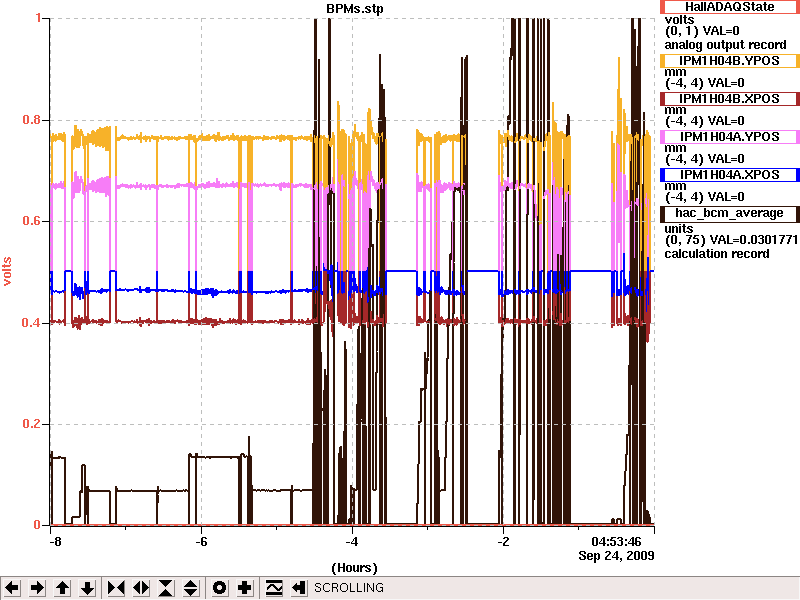The image size is (800, 600).
Task: Pan the plot right with arrow button
Action: [37, 588]
